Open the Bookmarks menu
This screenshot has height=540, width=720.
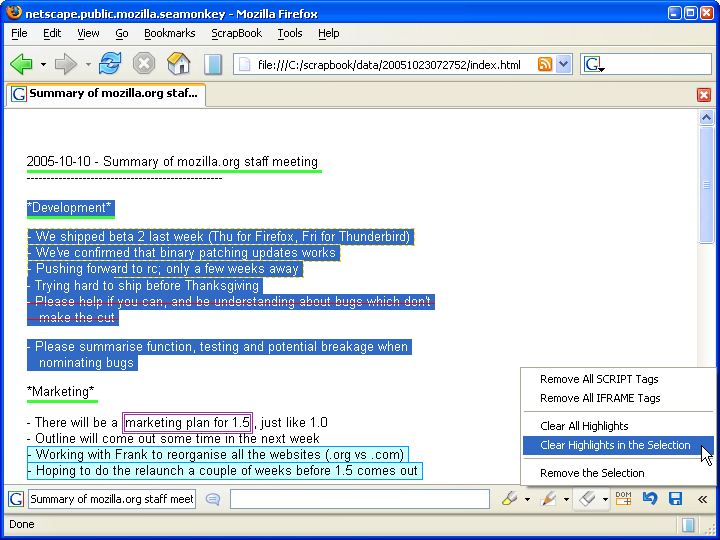(169, 34)
